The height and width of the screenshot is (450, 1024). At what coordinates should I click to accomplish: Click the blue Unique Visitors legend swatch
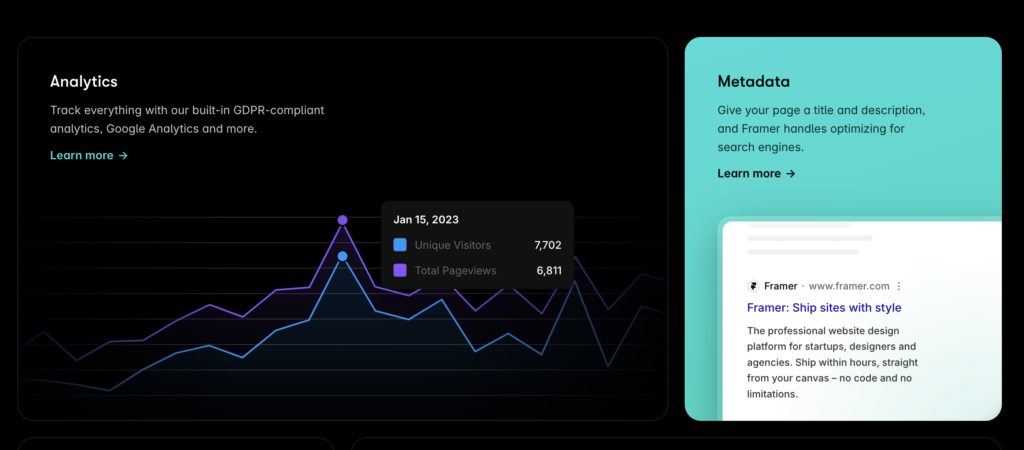click(400, 245)
